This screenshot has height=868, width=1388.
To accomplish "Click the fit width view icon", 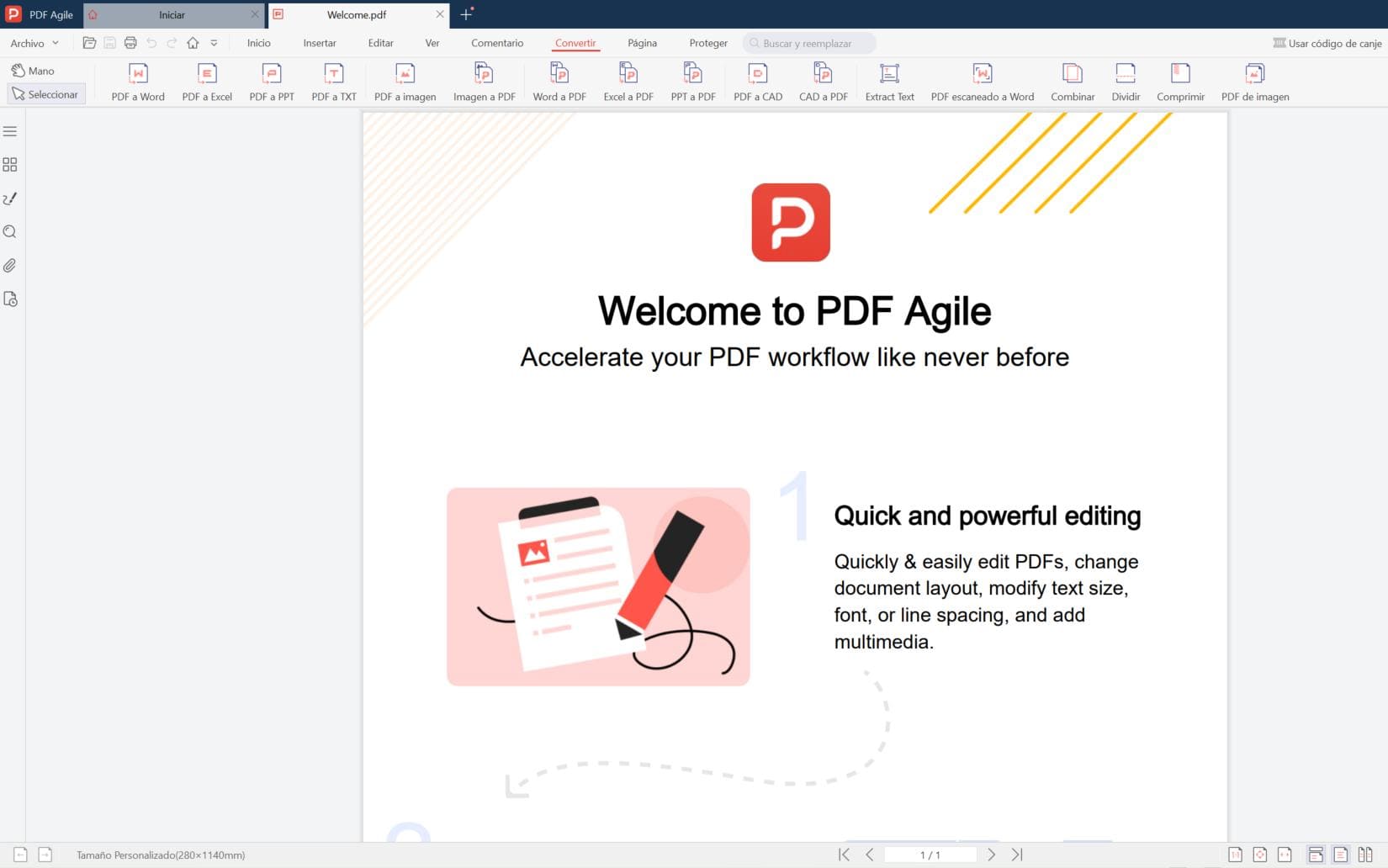I will point(1285,855).
